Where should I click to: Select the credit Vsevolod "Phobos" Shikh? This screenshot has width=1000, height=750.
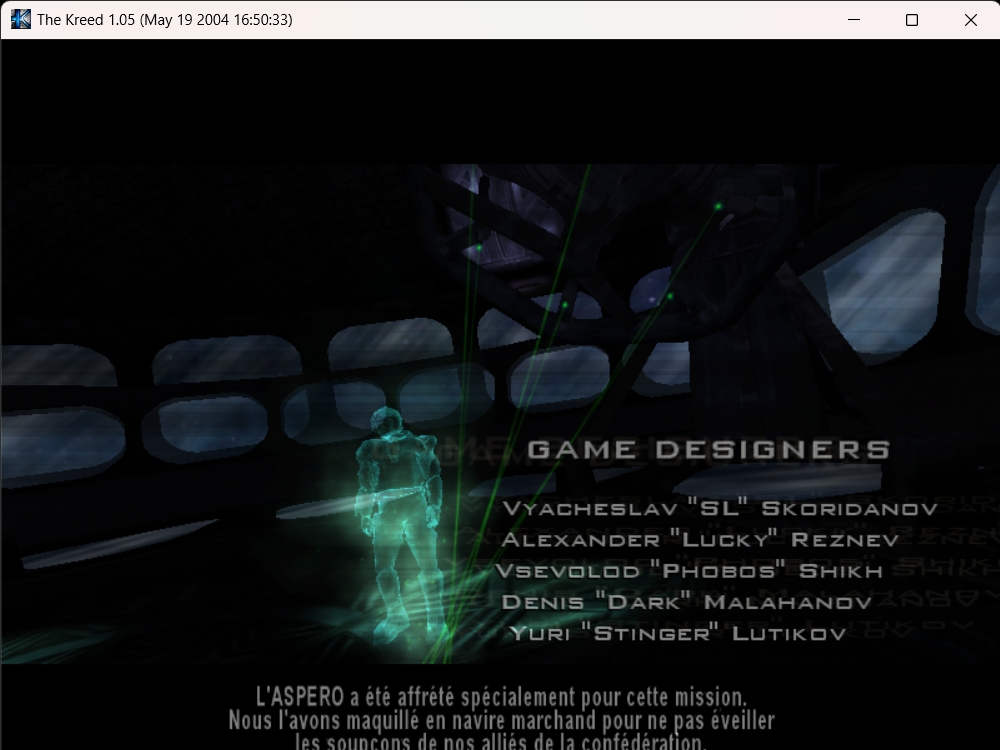689,570
